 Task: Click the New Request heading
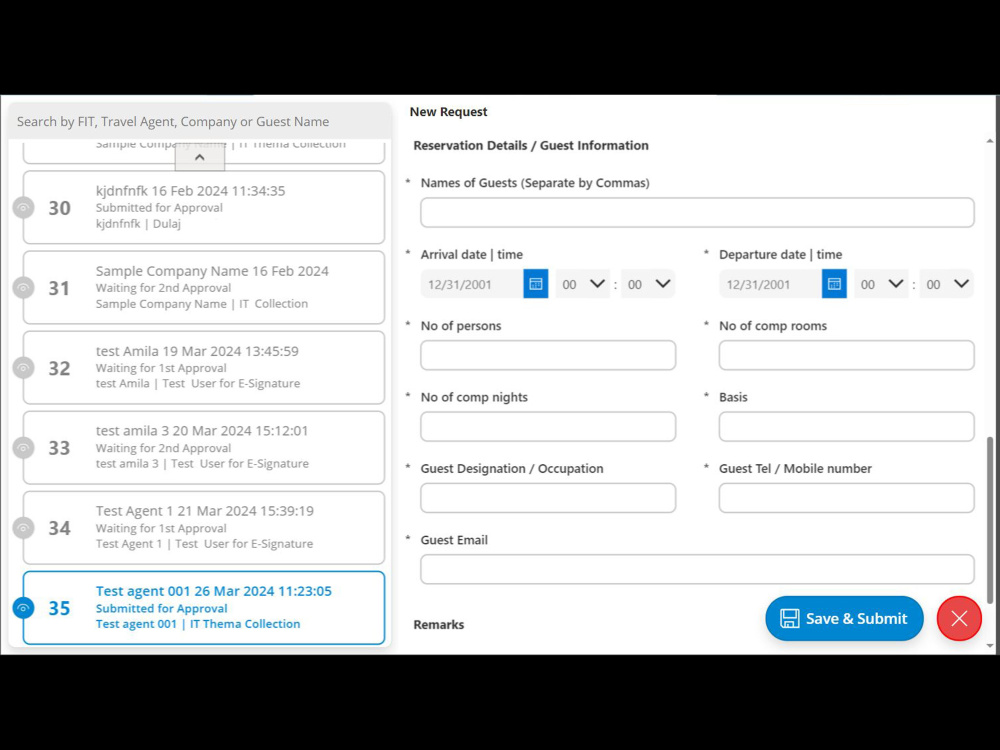[448, 112]
